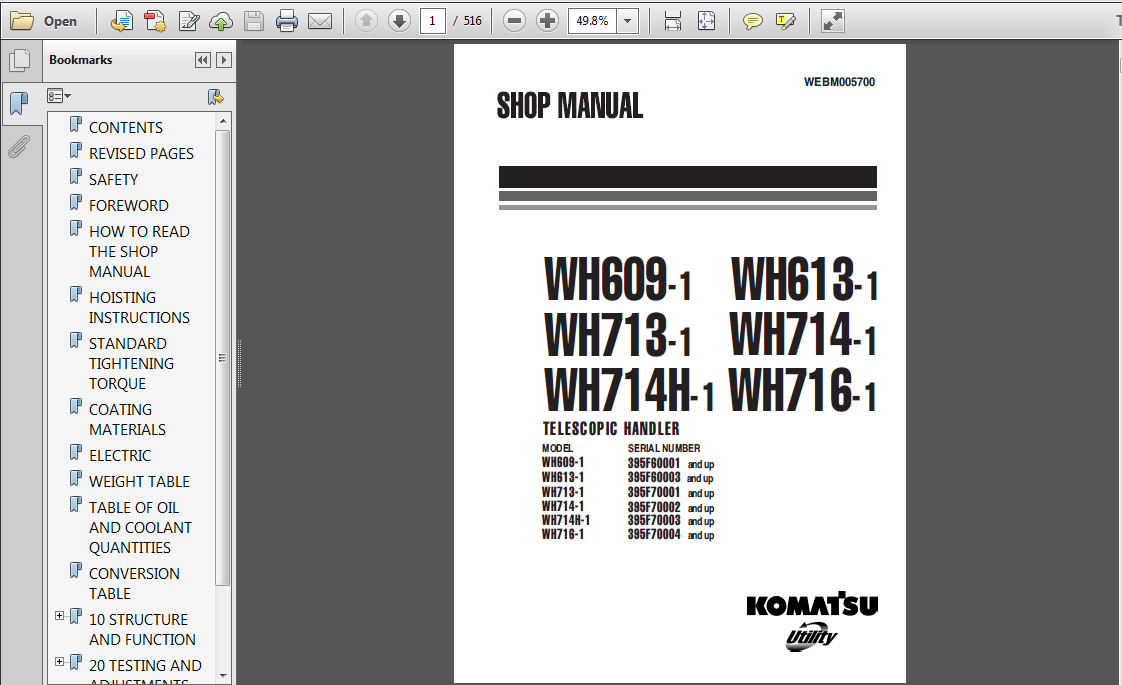Open TABLE OF OIL AND COOLANT QUANTITIES bookmark
Viewport: 1122px width, 685px height.
(x=140, y=528)
